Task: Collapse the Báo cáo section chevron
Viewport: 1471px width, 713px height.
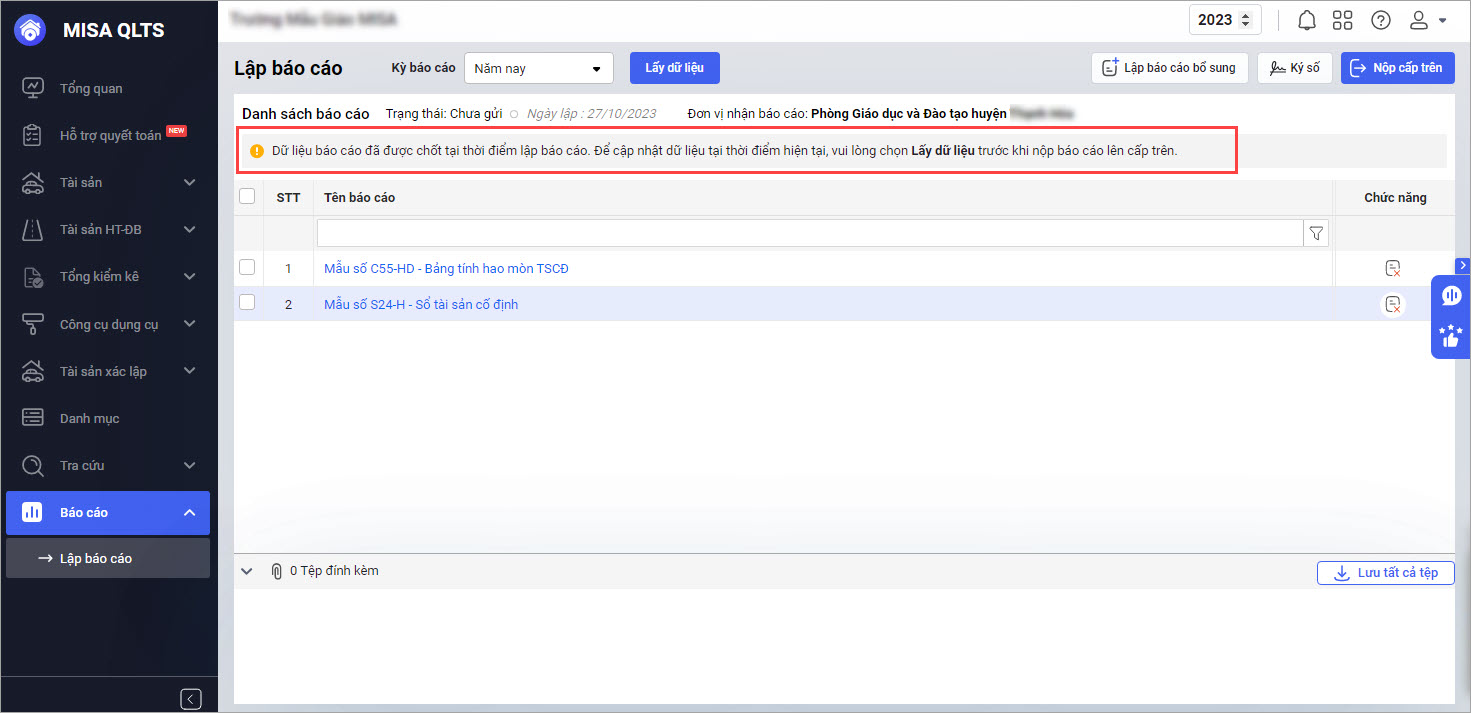Action: tap(190, 512)
